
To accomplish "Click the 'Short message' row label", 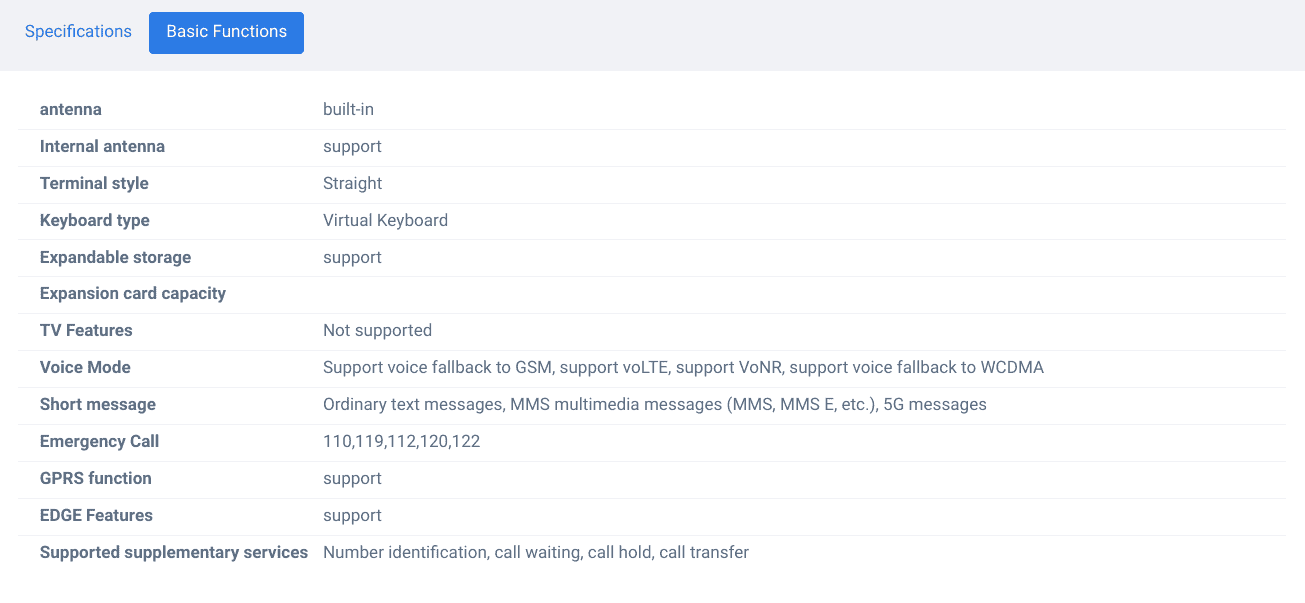I will click(x=98, y=404).
